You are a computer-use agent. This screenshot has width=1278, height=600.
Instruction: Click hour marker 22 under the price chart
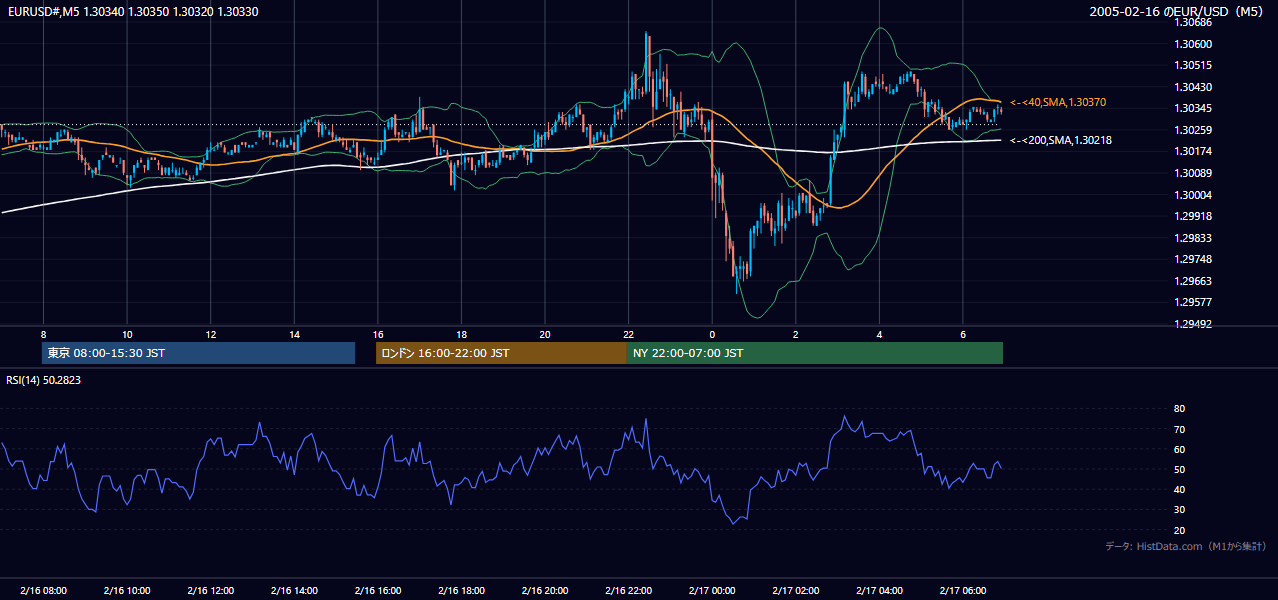(x=628, y=334)
